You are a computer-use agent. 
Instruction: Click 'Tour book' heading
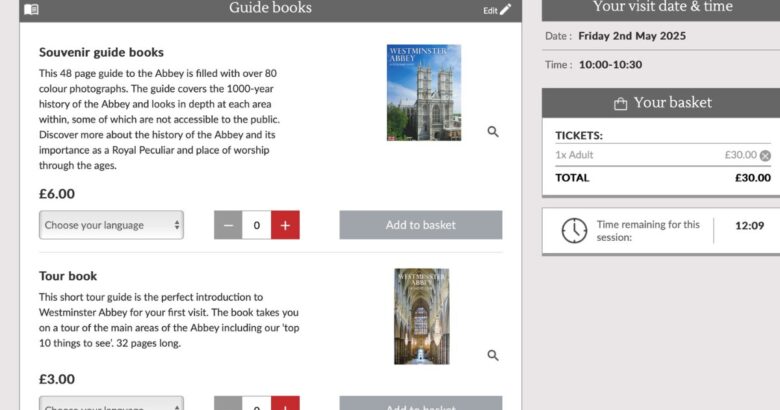(x=68, y=276)
